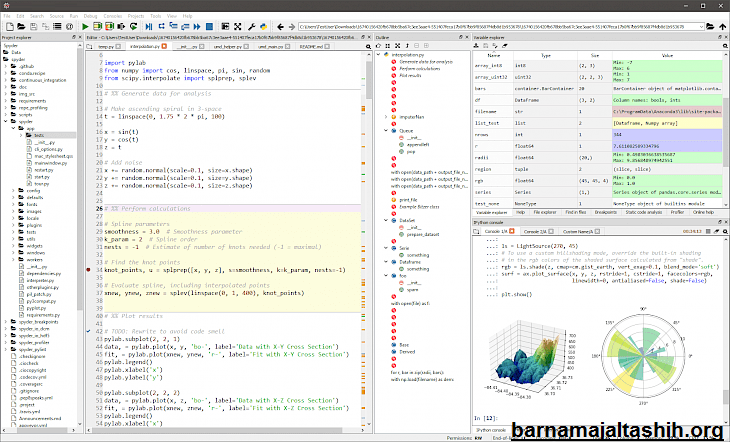Interrupt kernel stop square in console
This screenshot has width=730, height=442.
708,231
